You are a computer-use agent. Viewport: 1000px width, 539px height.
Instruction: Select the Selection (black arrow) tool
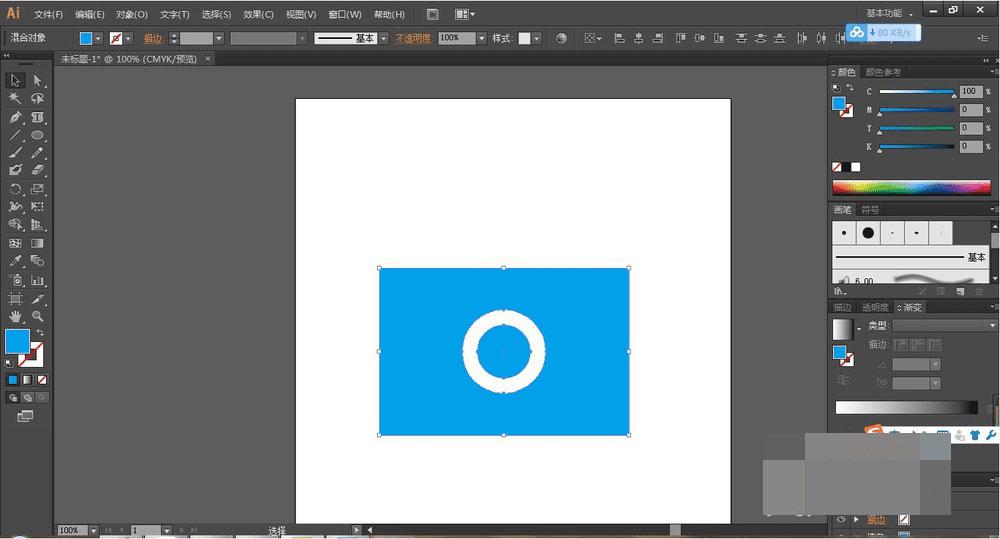pos(15,80)
